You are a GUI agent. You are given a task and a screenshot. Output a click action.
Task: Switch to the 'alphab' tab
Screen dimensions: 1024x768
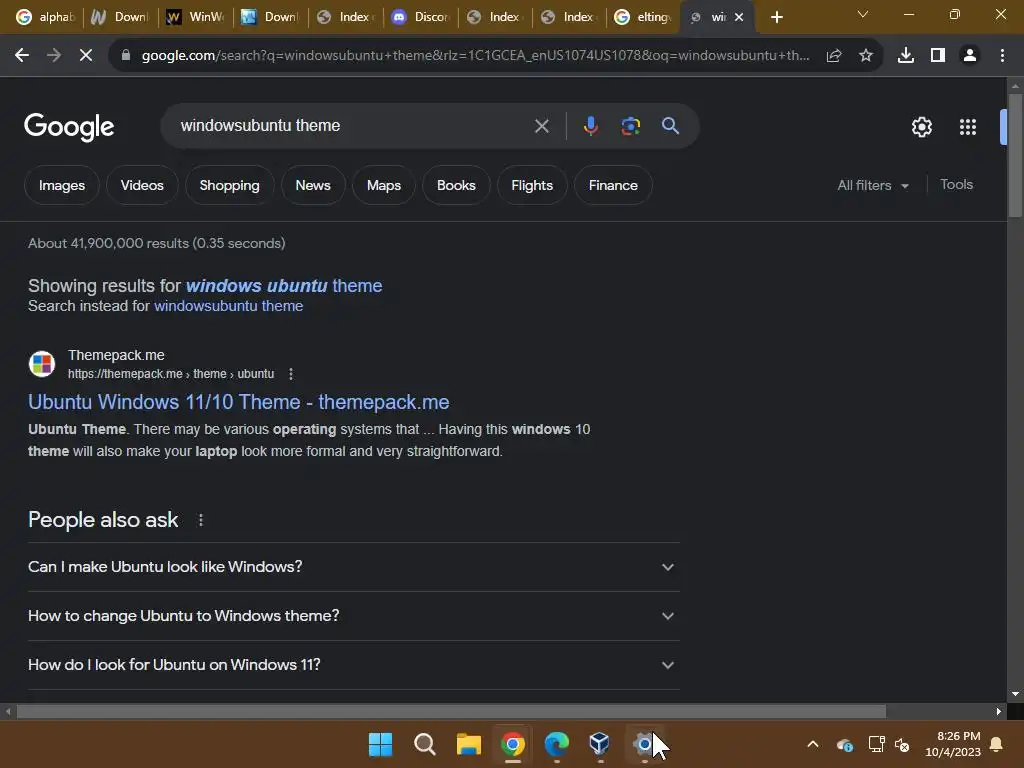45,17
